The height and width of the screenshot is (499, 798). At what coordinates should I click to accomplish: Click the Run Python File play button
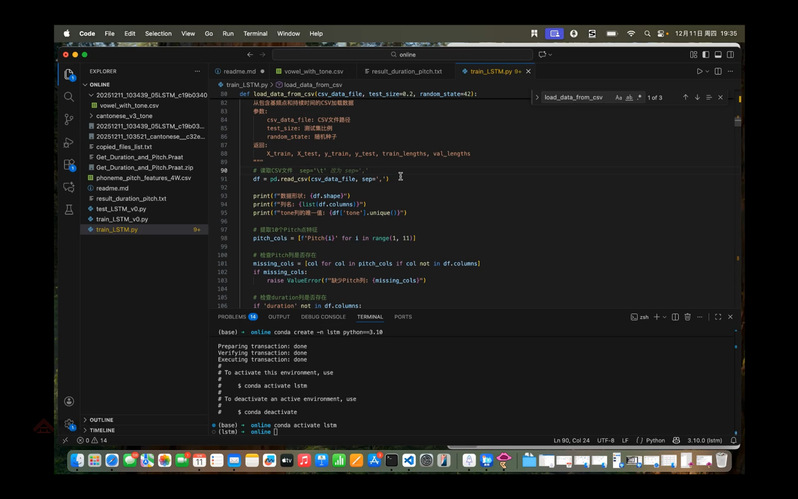click(699, 72)
